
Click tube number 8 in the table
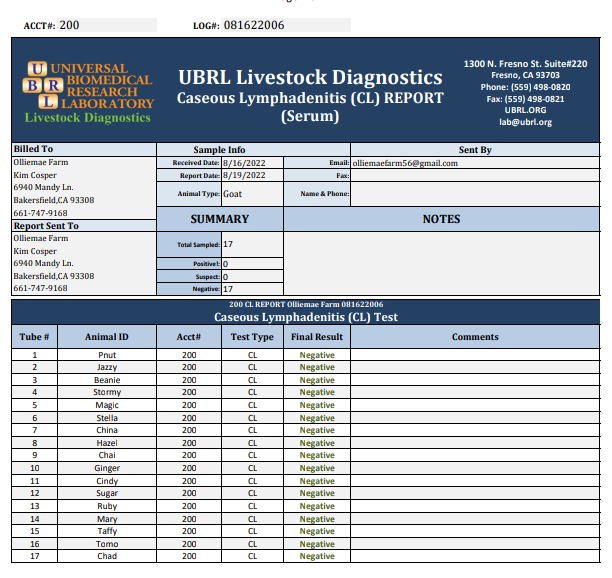(x=35, y=443)
